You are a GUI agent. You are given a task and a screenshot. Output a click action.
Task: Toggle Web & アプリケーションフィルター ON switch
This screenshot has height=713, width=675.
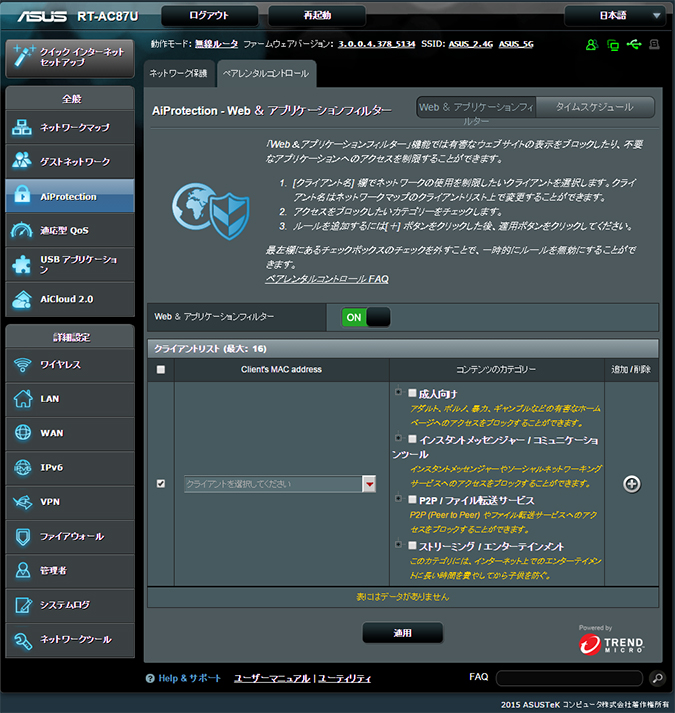coord(366,317)
